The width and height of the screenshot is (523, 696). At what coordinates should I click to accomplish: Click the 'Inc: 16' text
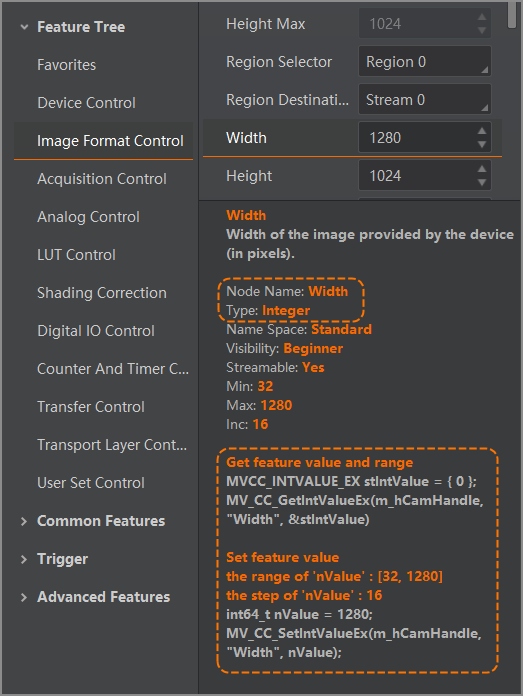click(x=247, y=424)
